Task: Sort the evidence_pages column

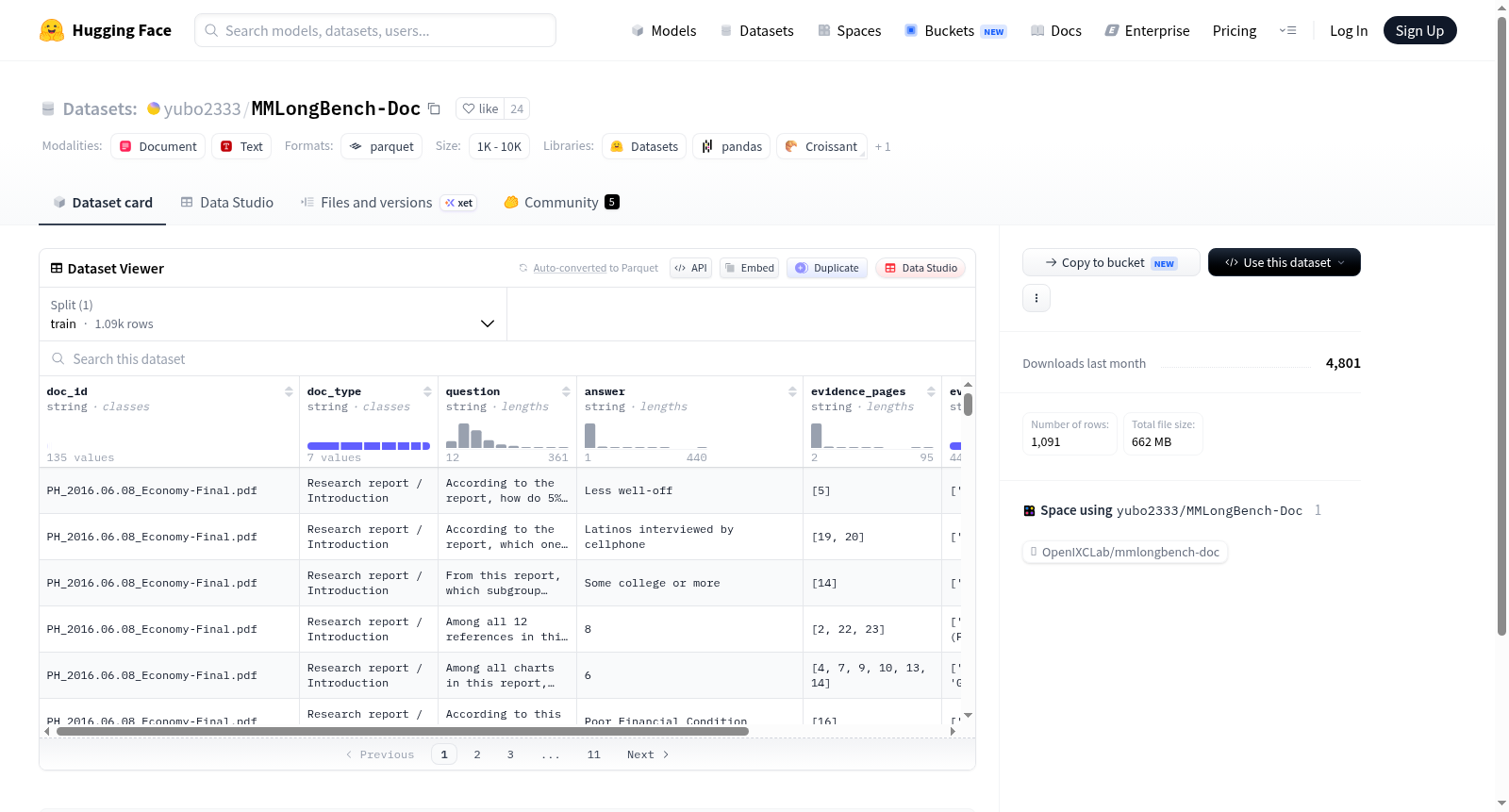Action: click(x=931, y=391)
